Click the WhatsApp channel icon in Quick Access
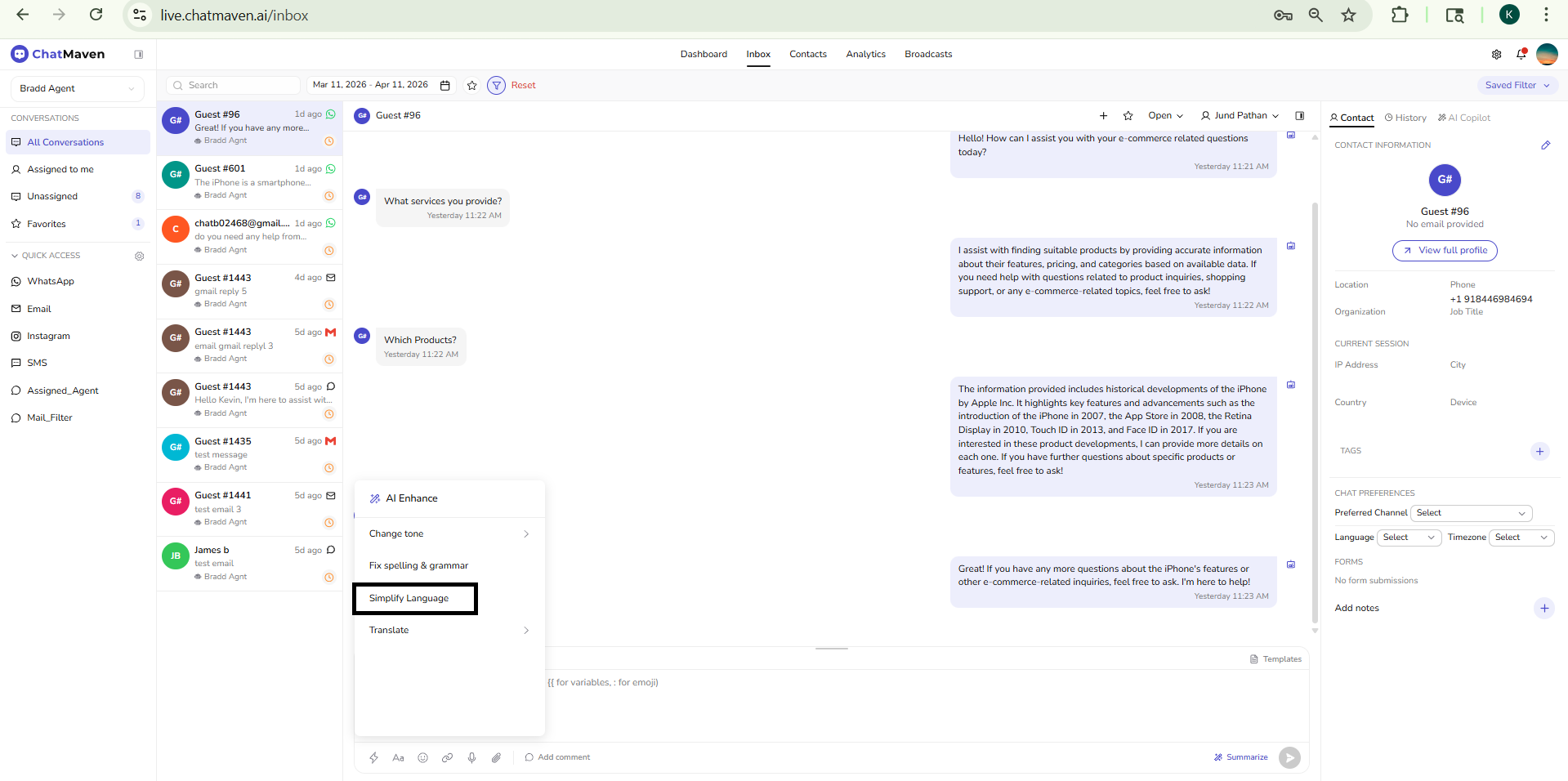This screenshot has height=781, width=1568. click(15, 281)
